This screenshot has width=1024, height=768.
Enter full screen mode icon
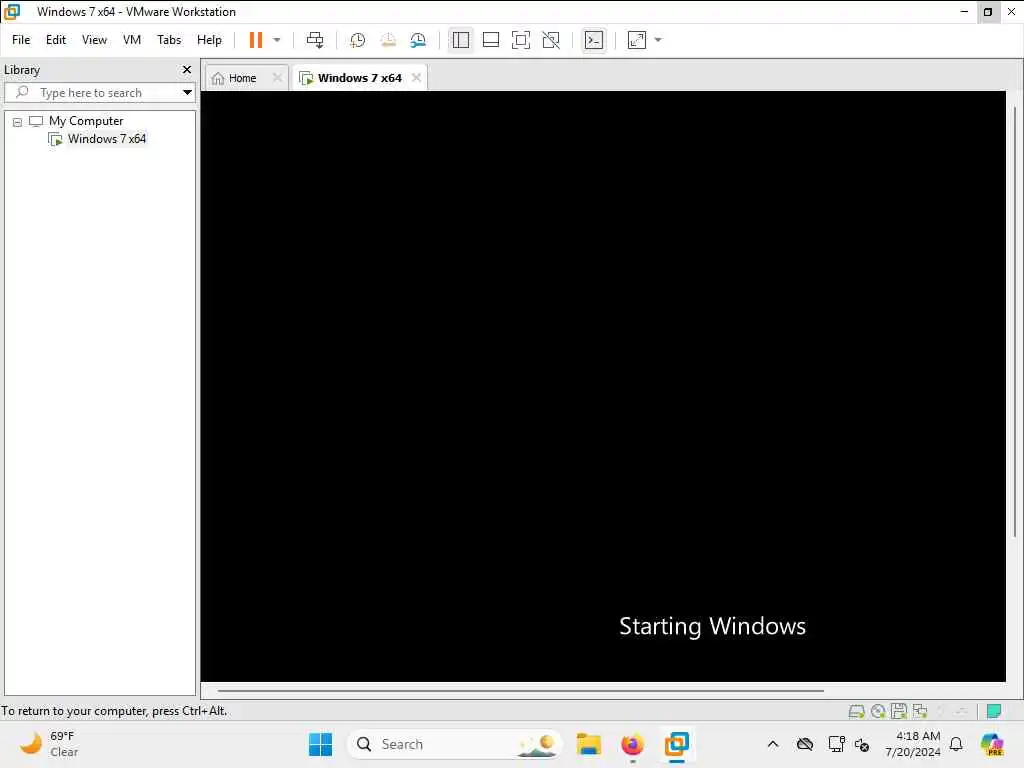pos(520,40)
